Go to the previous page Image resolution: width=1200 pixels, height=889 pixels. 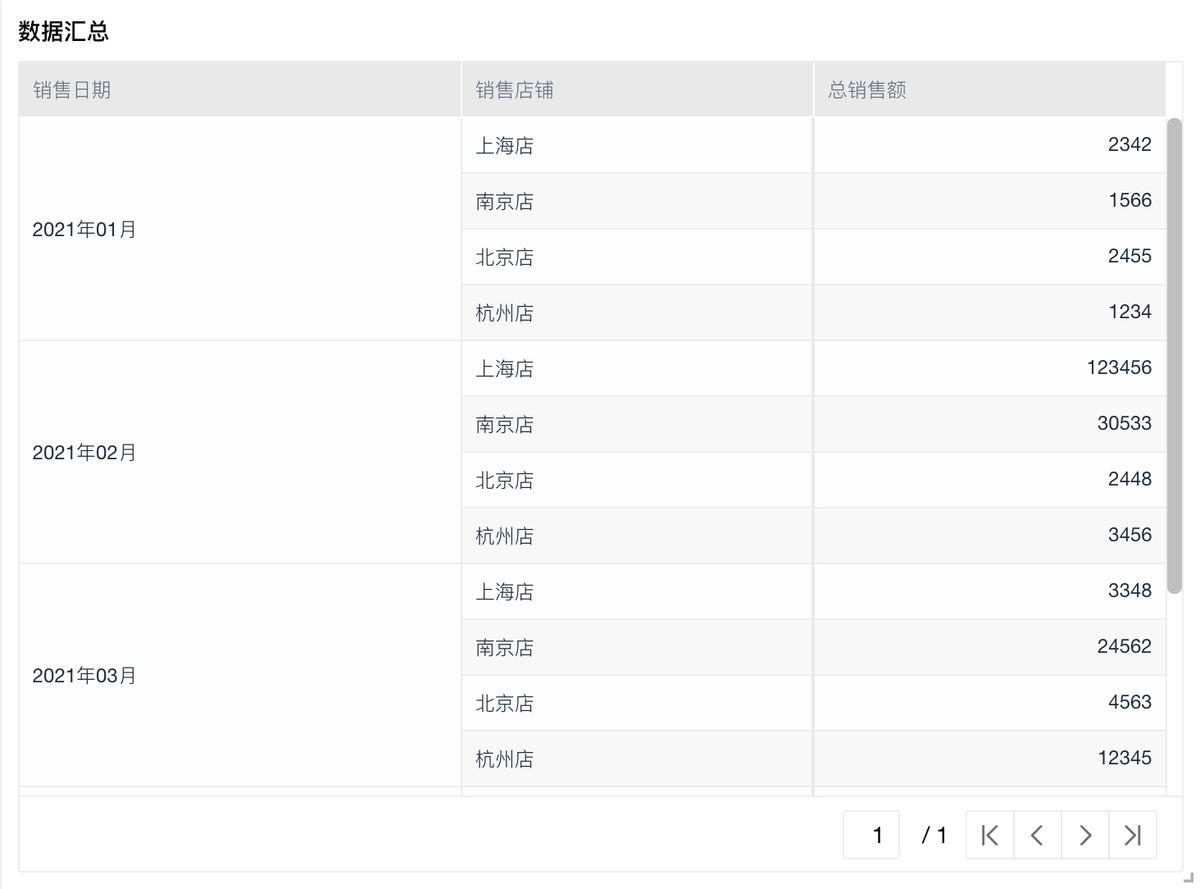1037,835
